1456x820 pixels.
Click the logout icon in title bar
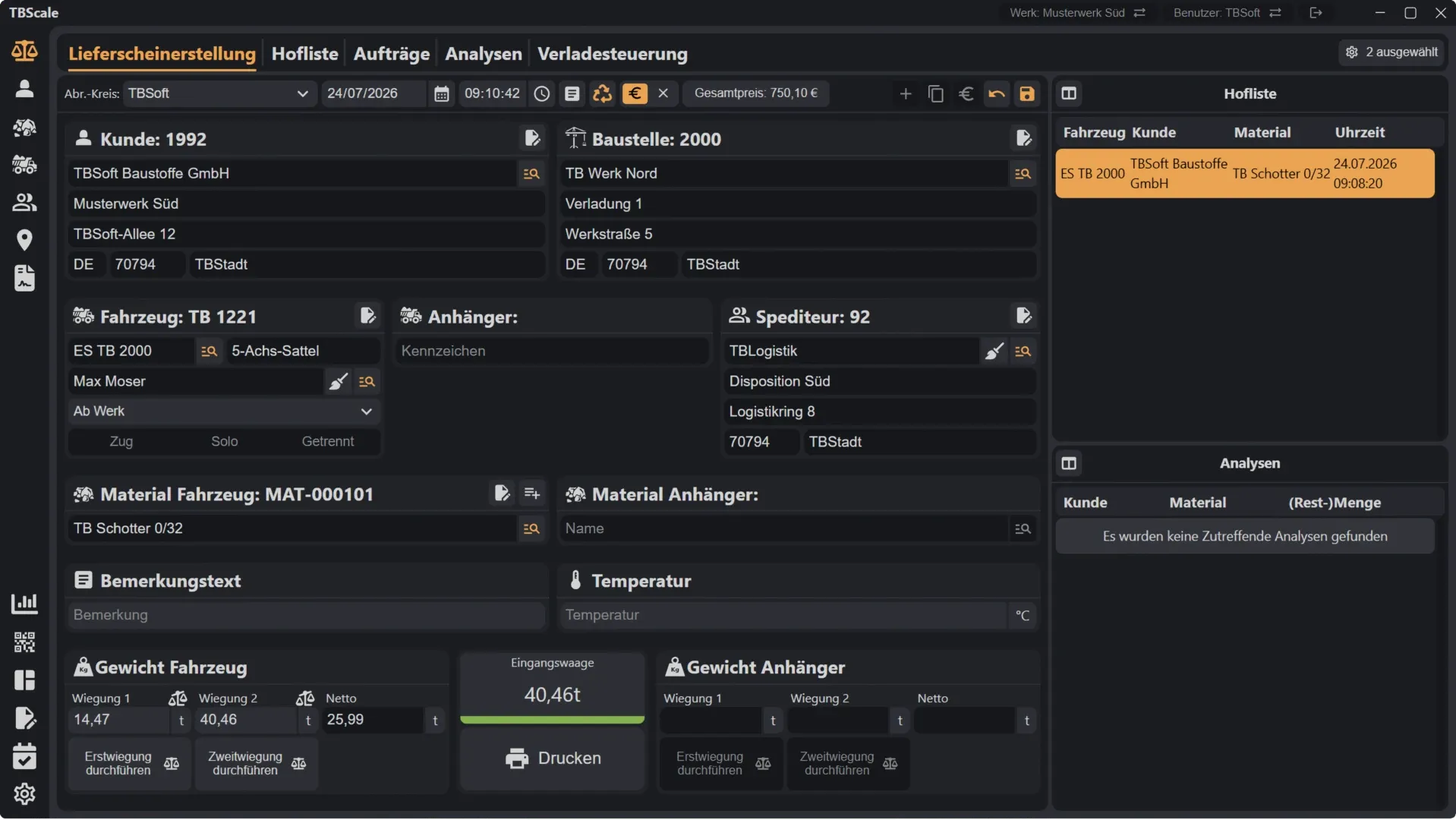[x=1316, y=13]
